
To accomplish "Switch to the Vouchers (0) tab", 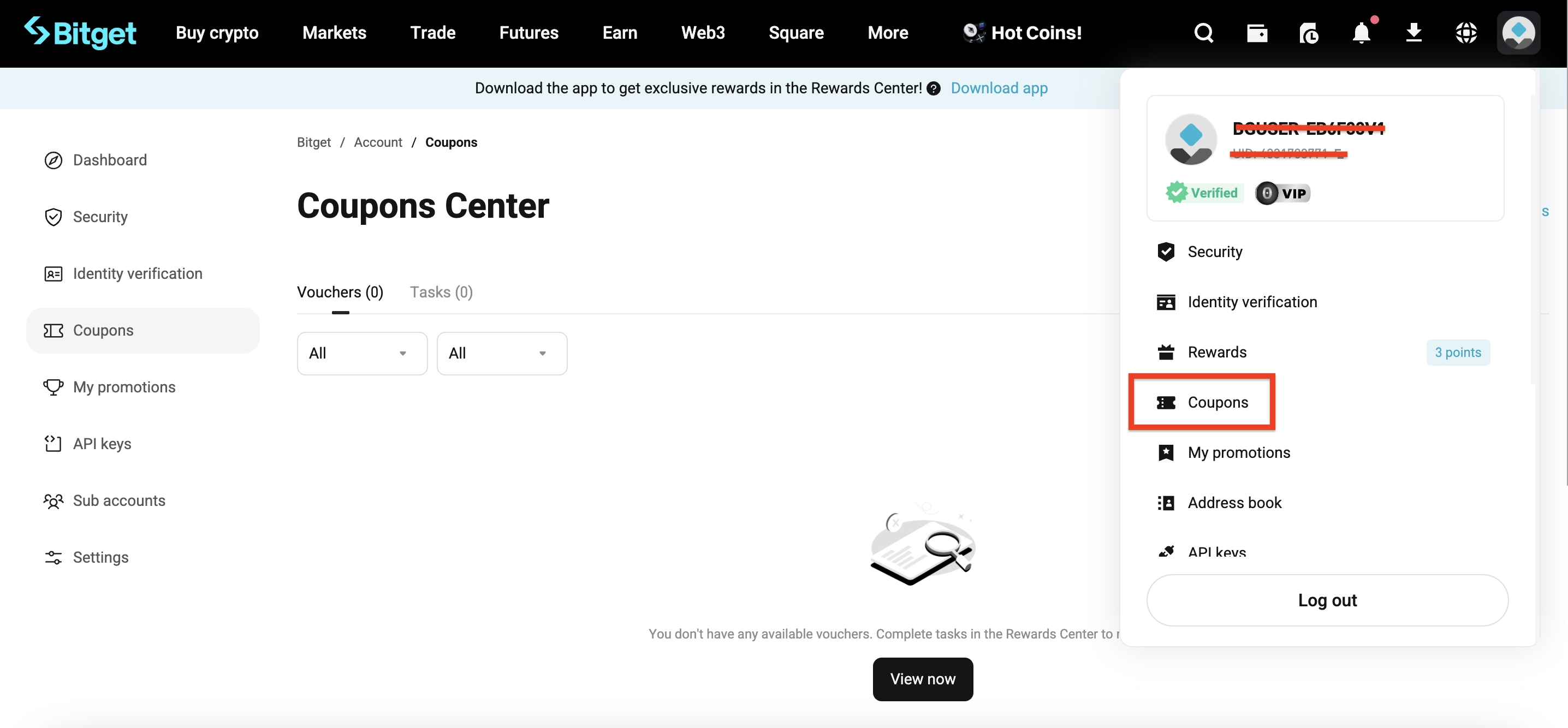I will [340, 293].
